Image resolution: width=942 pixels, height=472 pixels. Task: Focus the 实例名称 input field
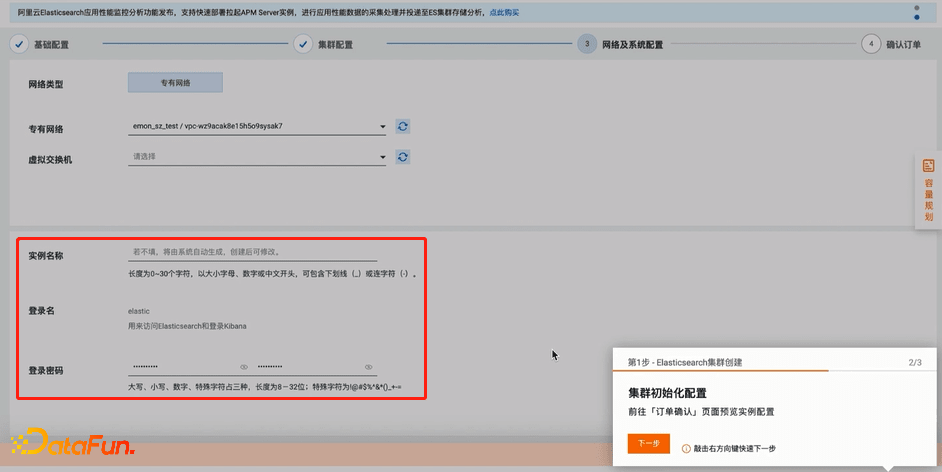[252, 252]
